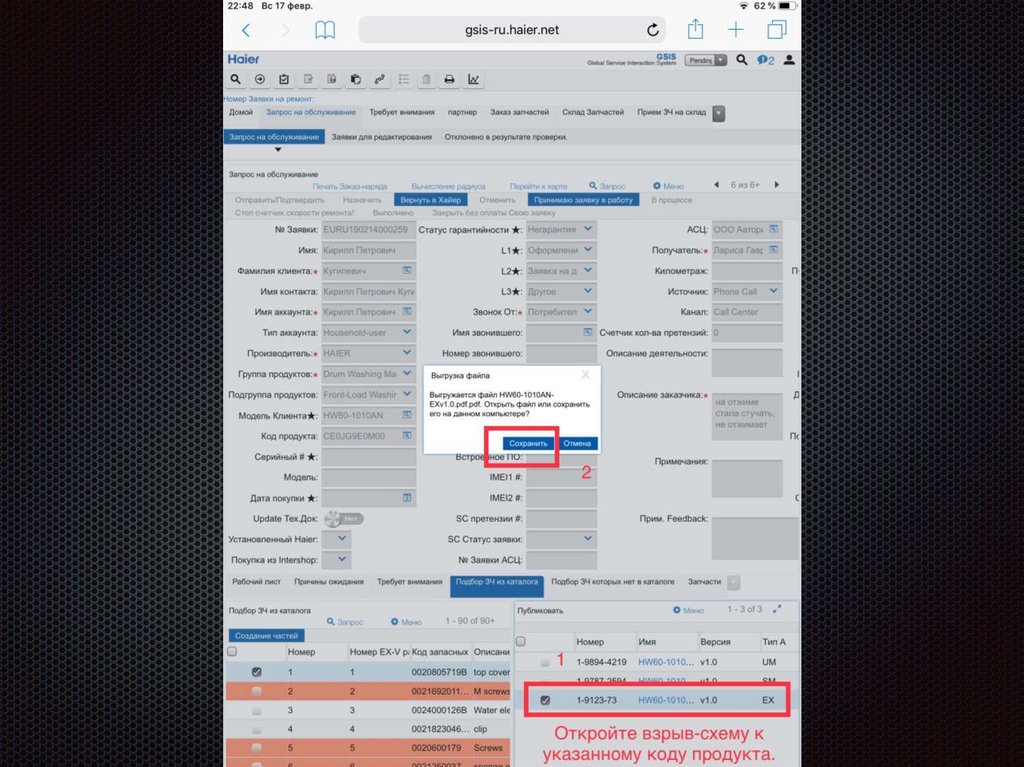The height and width of the screenshot is (767, 1024).
Task: Switch to Склад Запчастей screen tab
Action: click(593, 112)
